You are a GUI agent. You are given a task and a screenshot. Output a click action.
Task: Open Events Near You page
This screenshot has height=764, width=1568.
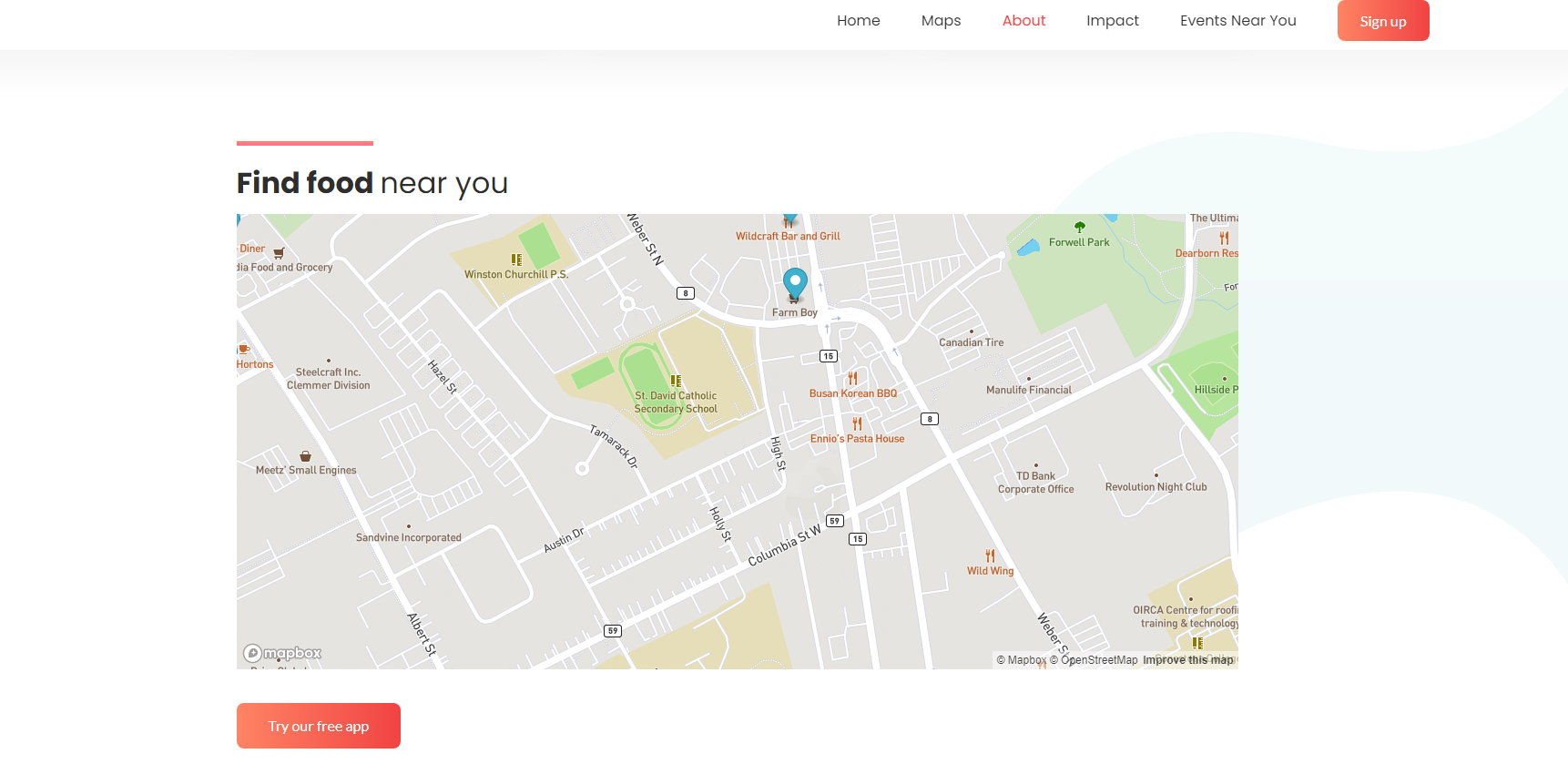pyautogui.click(x=1237, y=21)
